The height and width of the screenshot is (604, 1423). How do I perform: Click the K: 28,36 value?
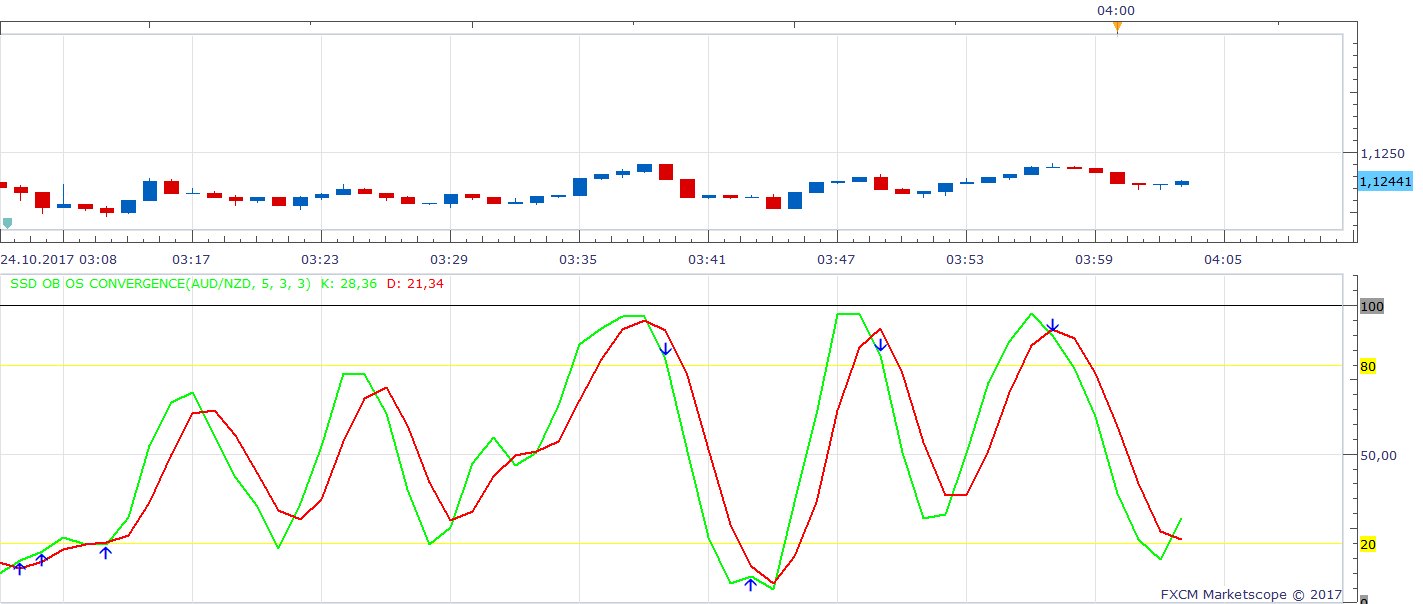tap(349, 284)
